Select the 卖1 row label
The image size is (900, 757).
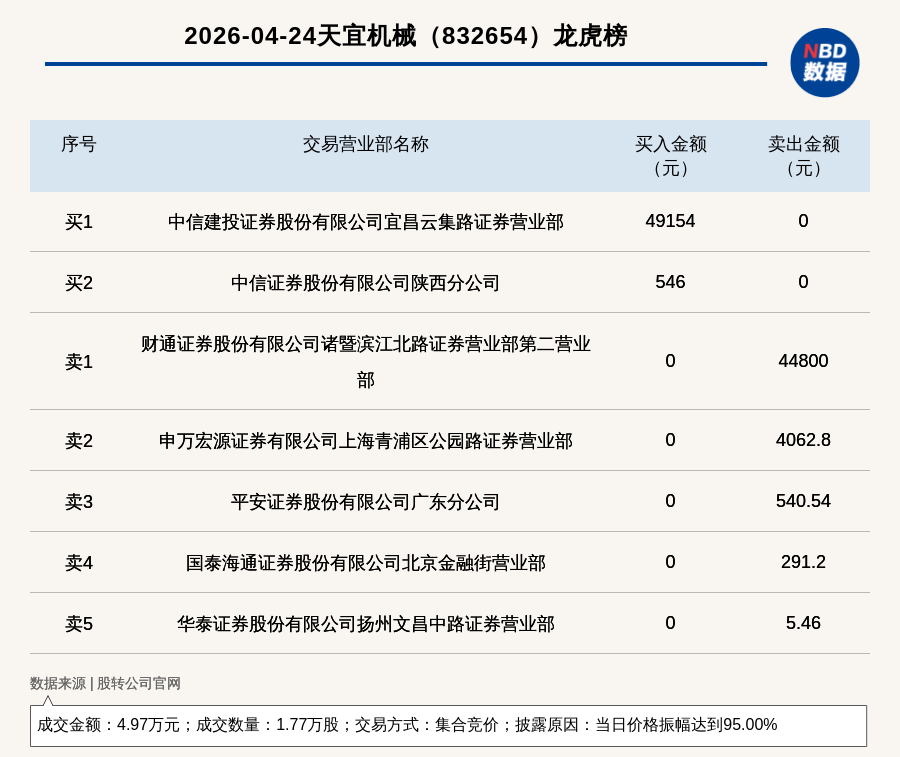(x=79, y=362)
